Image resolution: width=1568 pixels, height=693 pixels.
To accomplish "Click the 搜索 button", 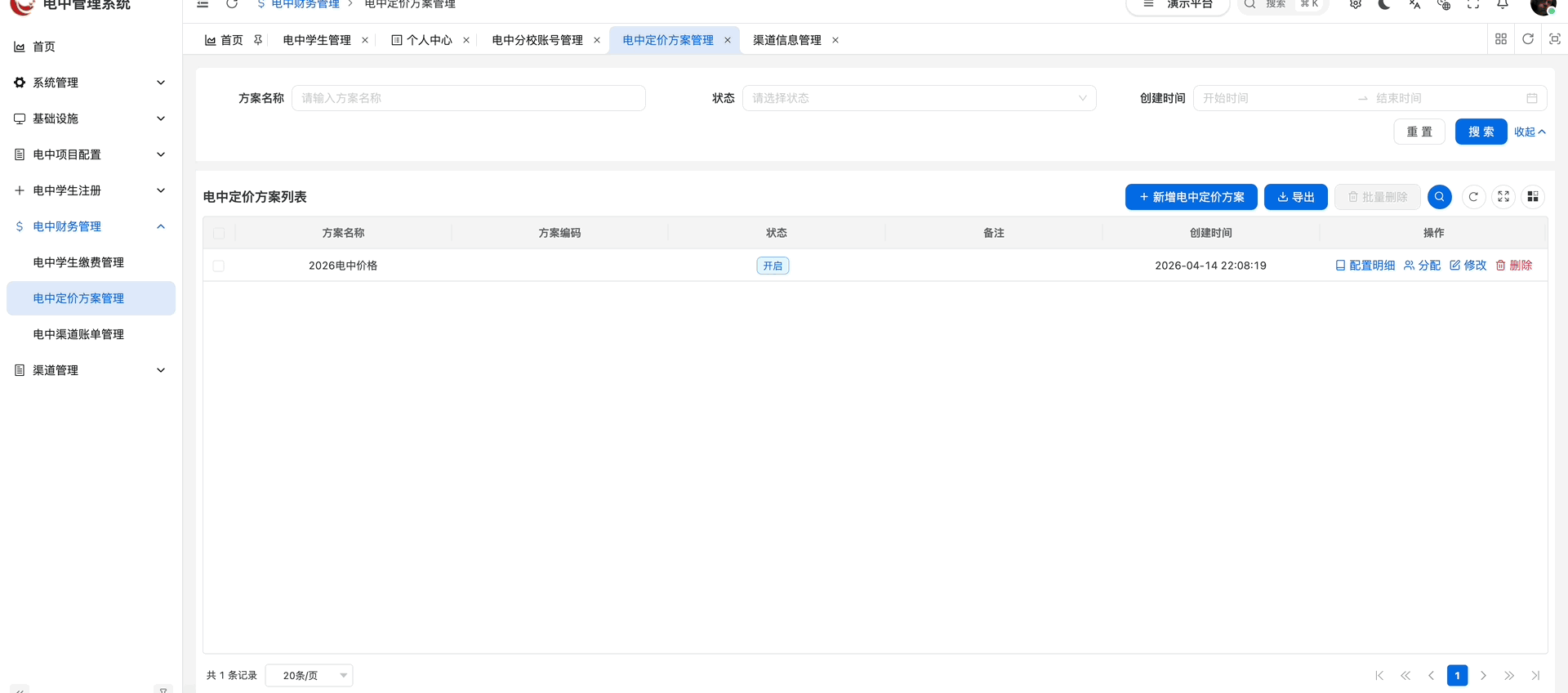I will [1481, 132].
